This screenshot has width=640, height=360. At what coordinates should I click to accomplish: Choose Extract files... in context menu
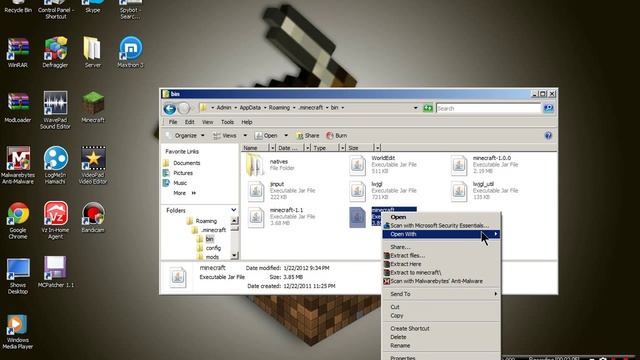441,256
